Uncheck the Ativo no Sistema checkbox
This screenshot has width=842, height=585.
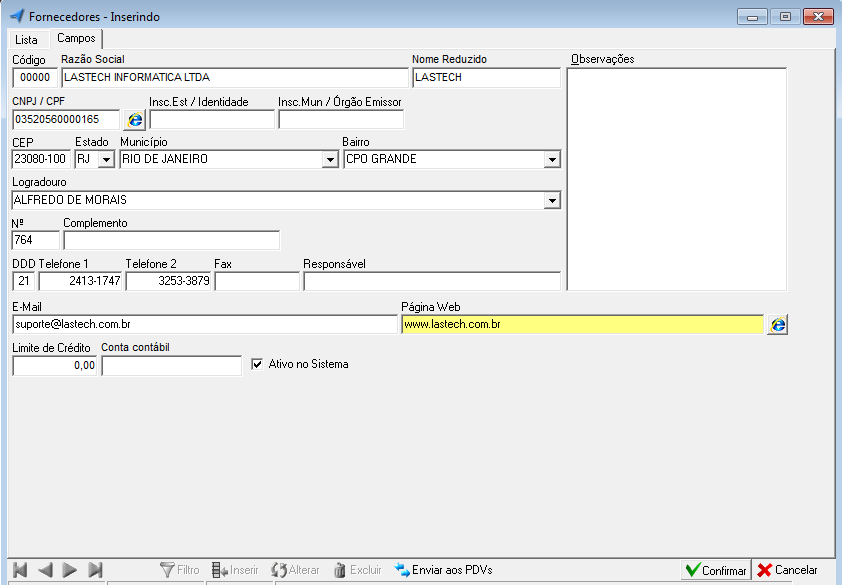tap(257, 364)
